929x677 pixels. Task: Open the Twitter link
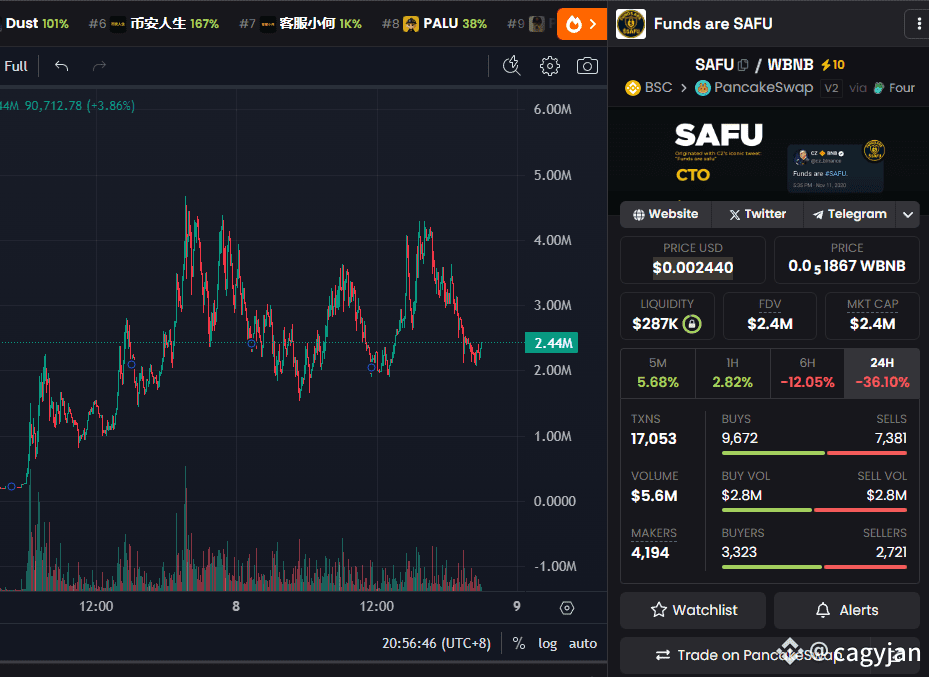coord(757,214)
